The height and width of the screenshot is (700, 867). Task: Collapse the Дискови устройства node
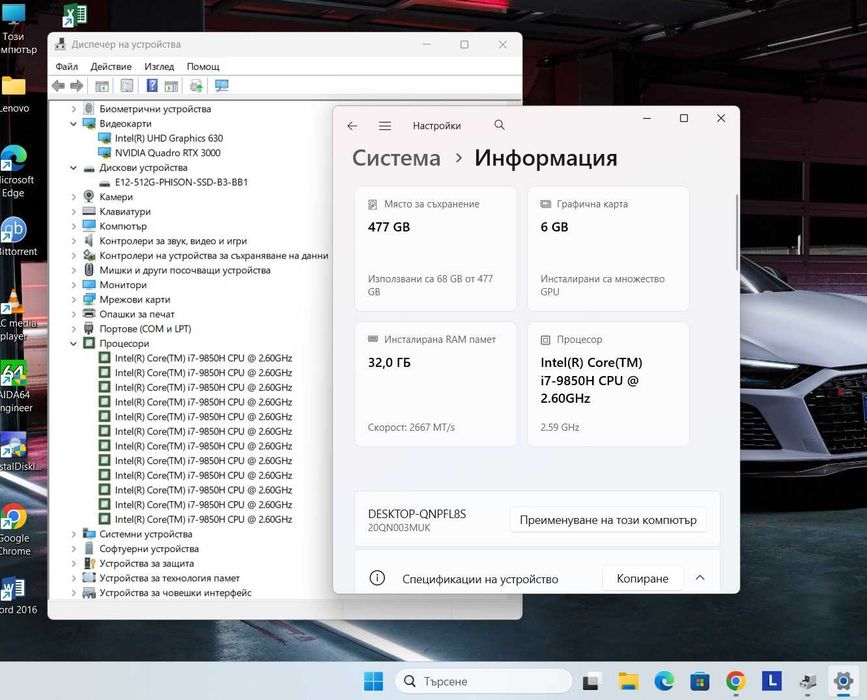(x=74, y=168)
